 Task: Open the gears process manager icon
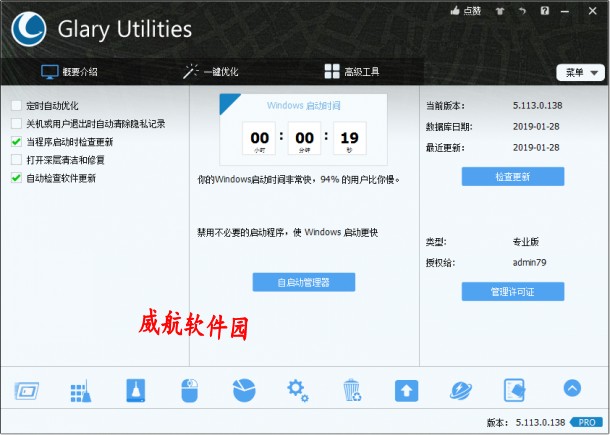297,390
